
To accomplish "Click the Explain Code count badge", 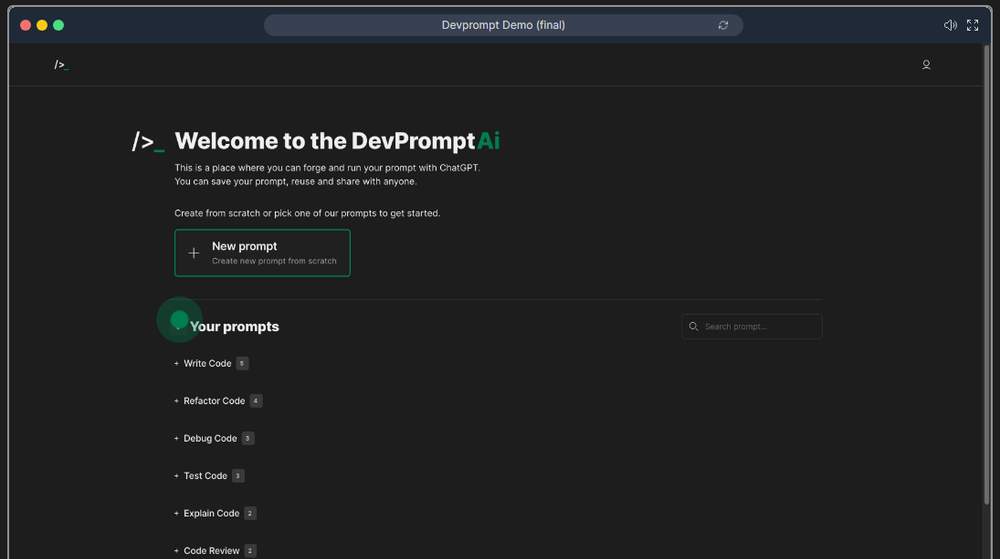I will pyautogui.click(x=250, y=513).
